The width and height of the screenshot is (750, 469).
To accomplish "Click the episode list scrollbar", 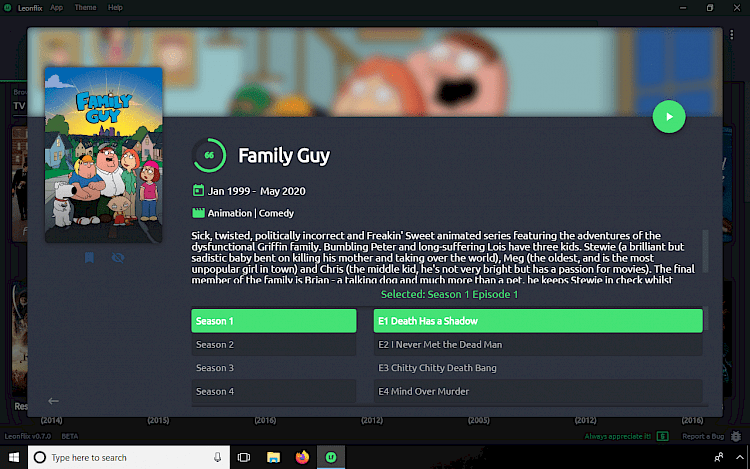I will coord(706,319).
